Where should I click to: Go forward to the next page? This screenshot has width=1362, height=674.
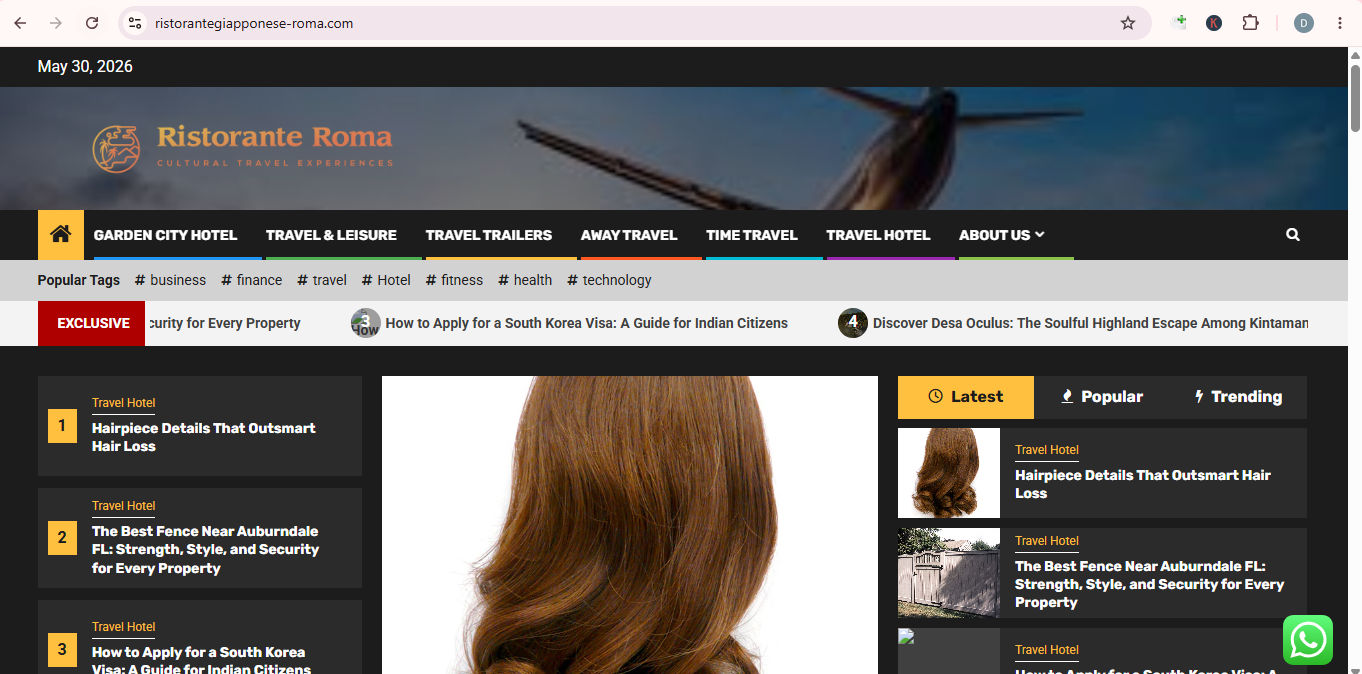click(x=56, y=23)
